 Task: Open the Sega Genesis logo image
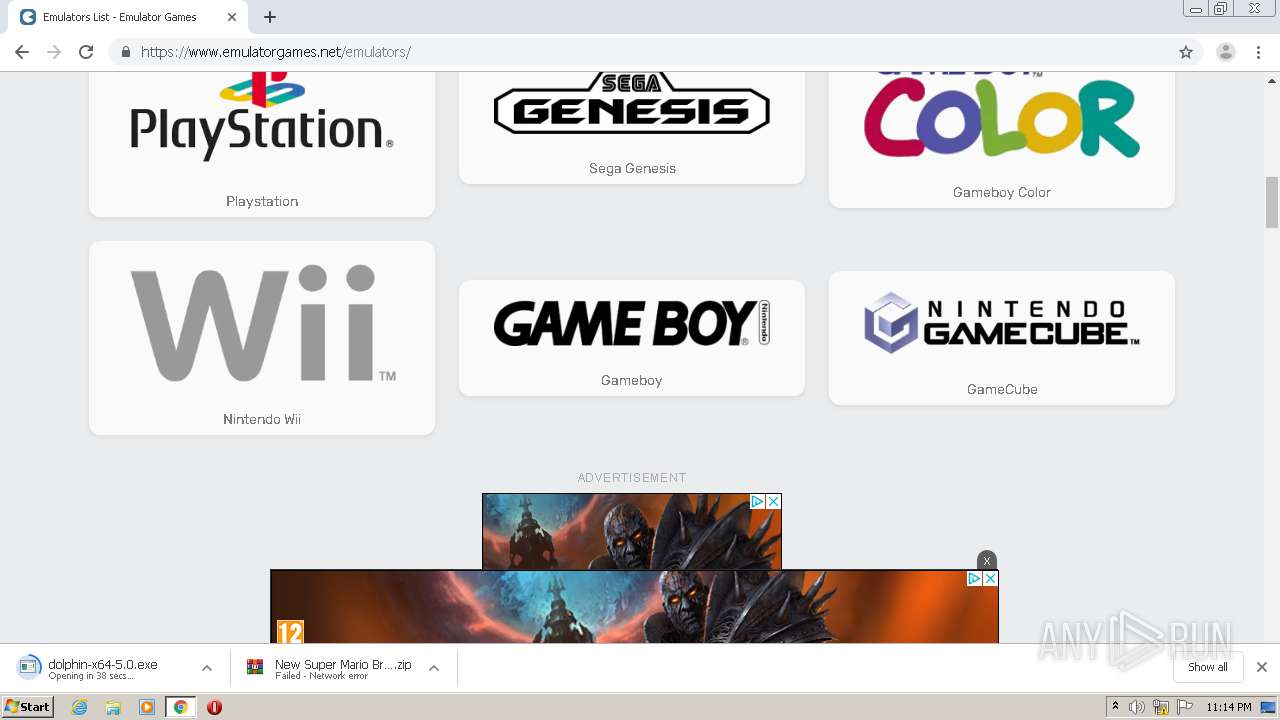tap(632, 103)
